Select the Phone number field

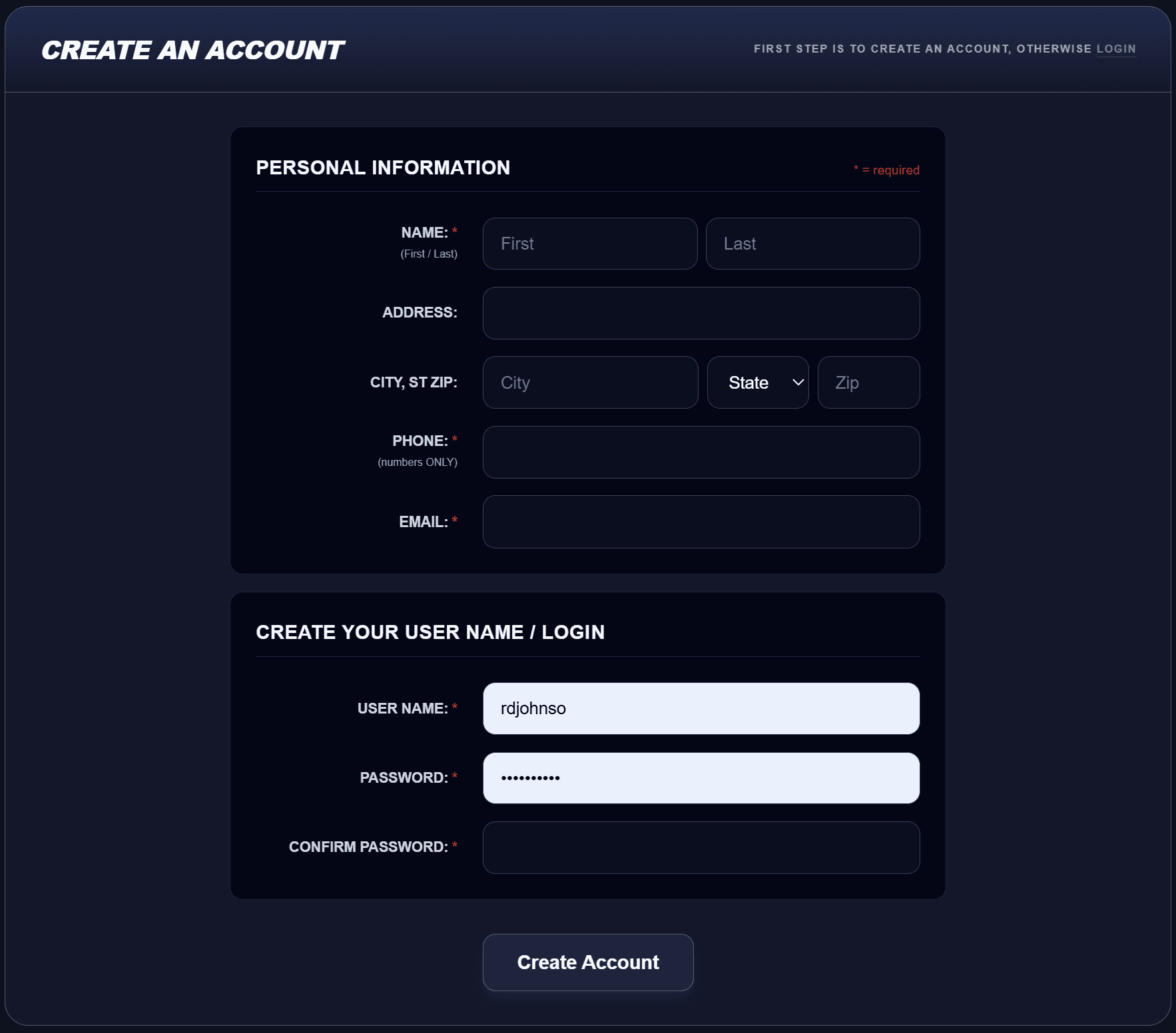click(701, 453)
